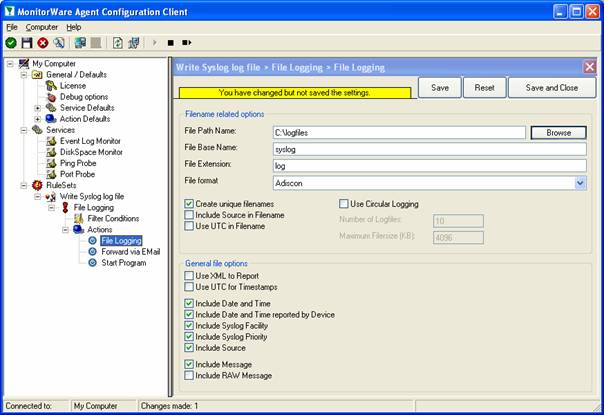Click the Save button
The image size is (604, 415).
440,87
